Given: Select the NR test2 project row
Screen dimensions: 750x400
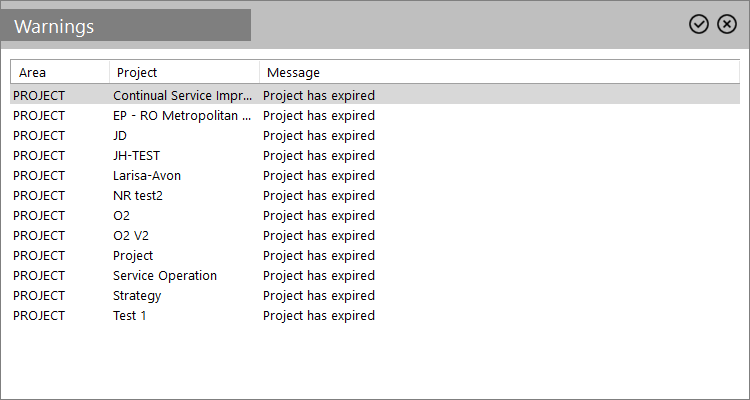Looking at the screenshot, I should point(375,196).
